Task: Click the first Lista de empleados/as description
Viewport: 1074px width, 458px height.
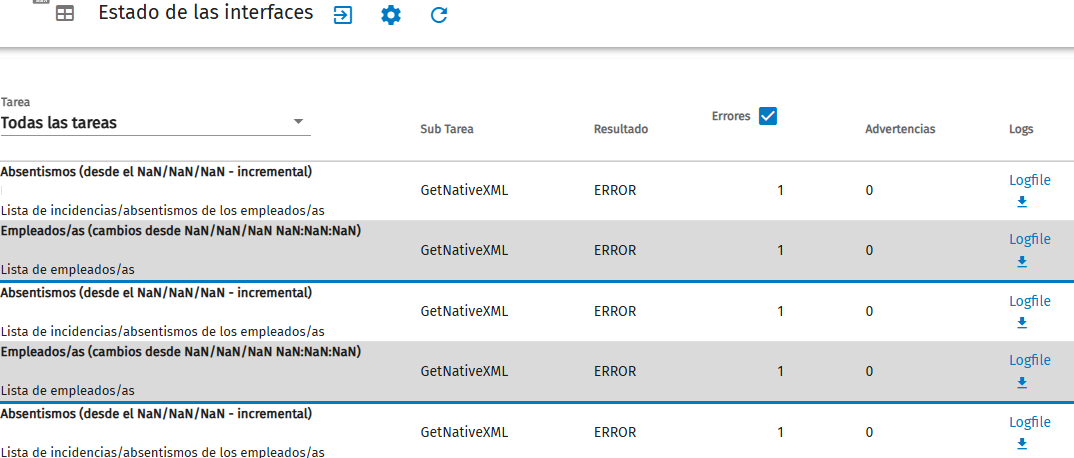Action: [67, 270]
